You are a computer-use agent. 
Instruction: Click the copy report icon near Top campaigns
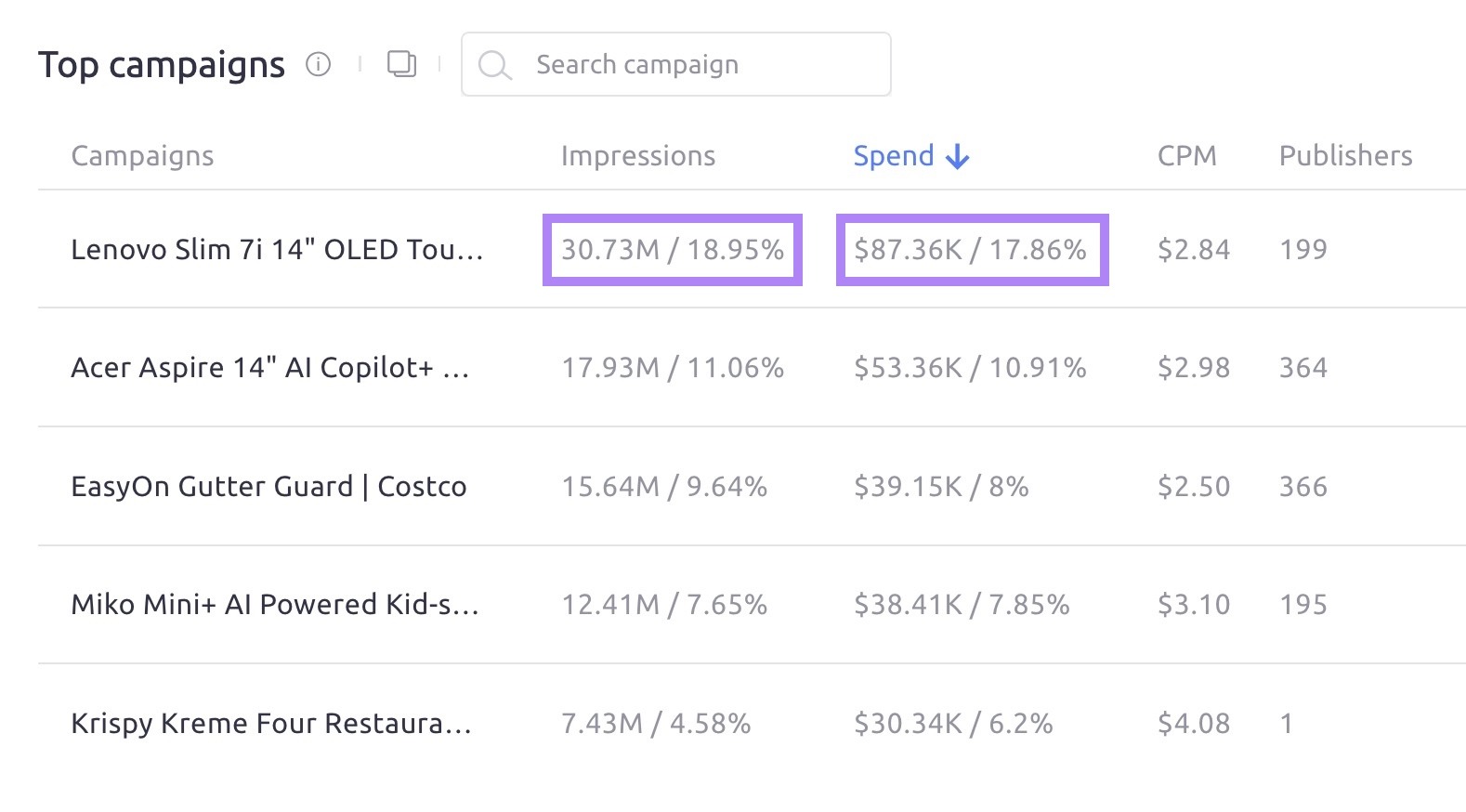401,65
